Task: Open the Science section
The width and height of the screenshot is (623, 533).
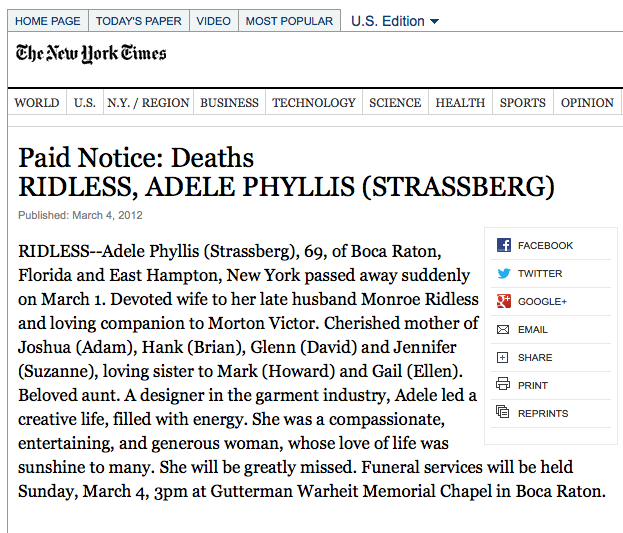Action: click(x=395, y=103)
